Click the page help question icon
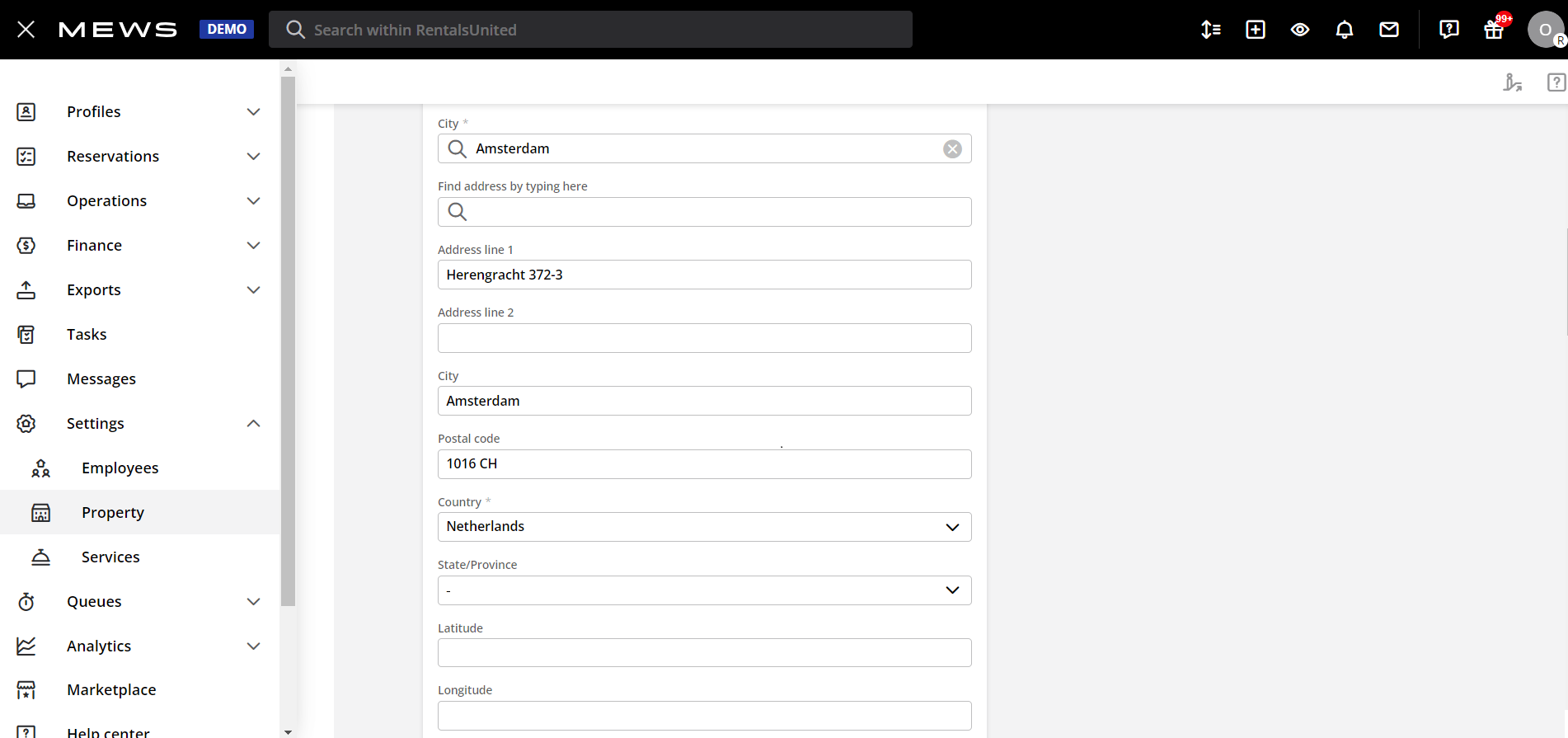 point(1556,82)
